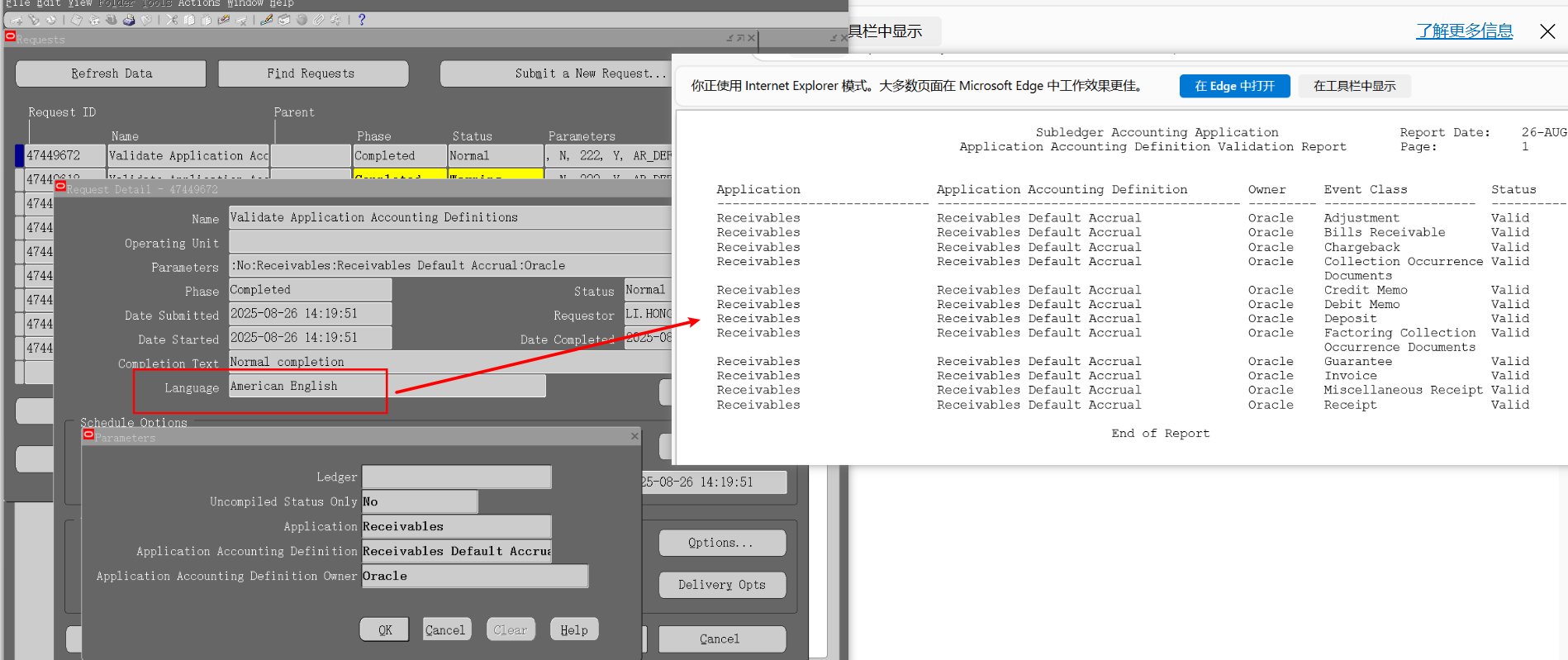The image size is (1568, 660).
Task: Click Cancel in the Parameters dialog
Action: point(447,629)
